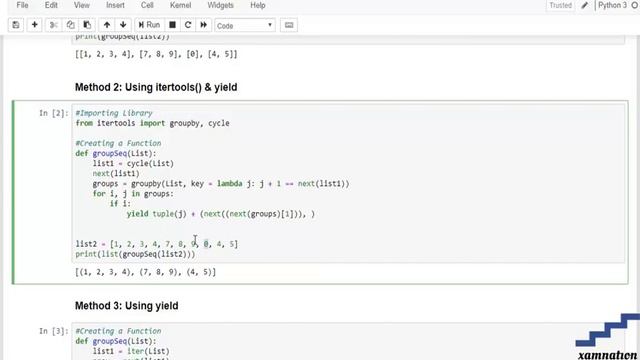This screenshot has width=640, height=360.
Task: Click the 'print(list(groupSeq(list2)))' line
Action: 136,254
